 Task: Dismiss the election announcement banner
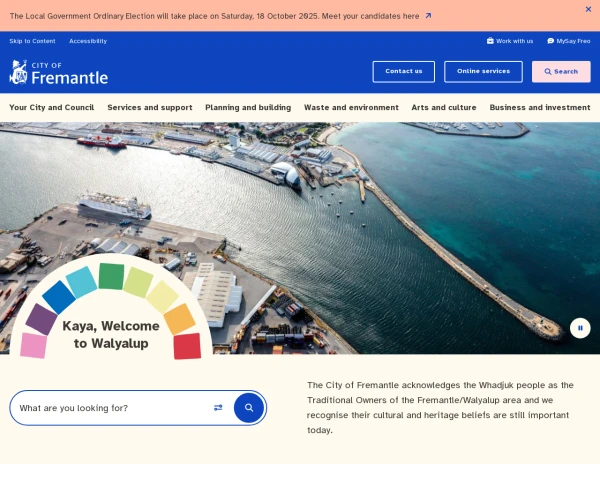pyautogui.click(x=588, y=9)
